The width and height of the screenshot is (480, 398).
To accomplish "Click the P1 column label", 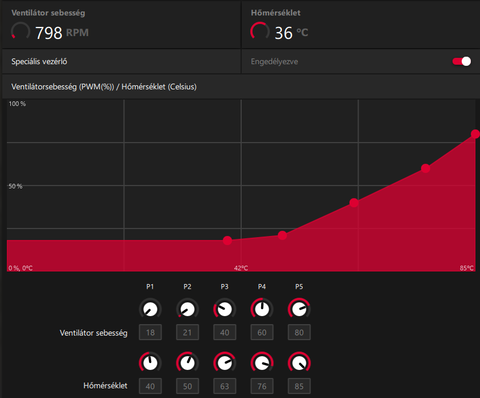I will (x=150, y=287).
